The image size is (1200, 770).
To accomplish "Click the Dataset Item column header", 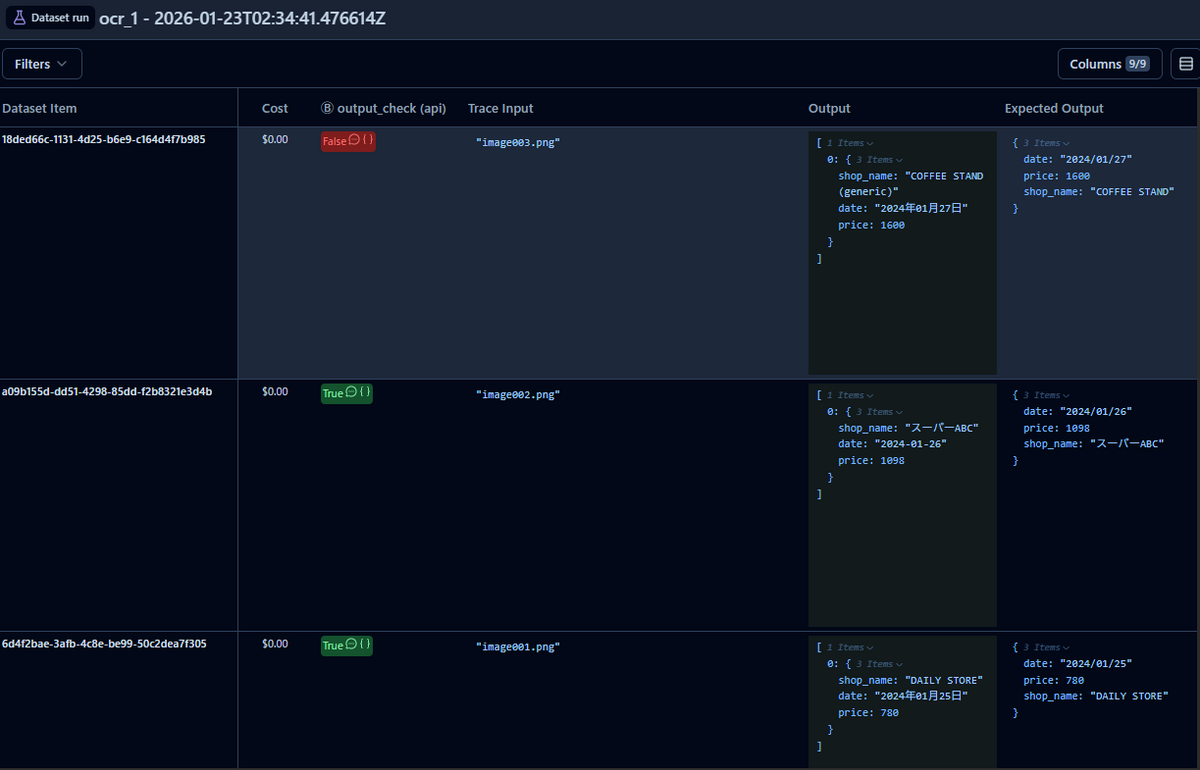I will 40,108.
